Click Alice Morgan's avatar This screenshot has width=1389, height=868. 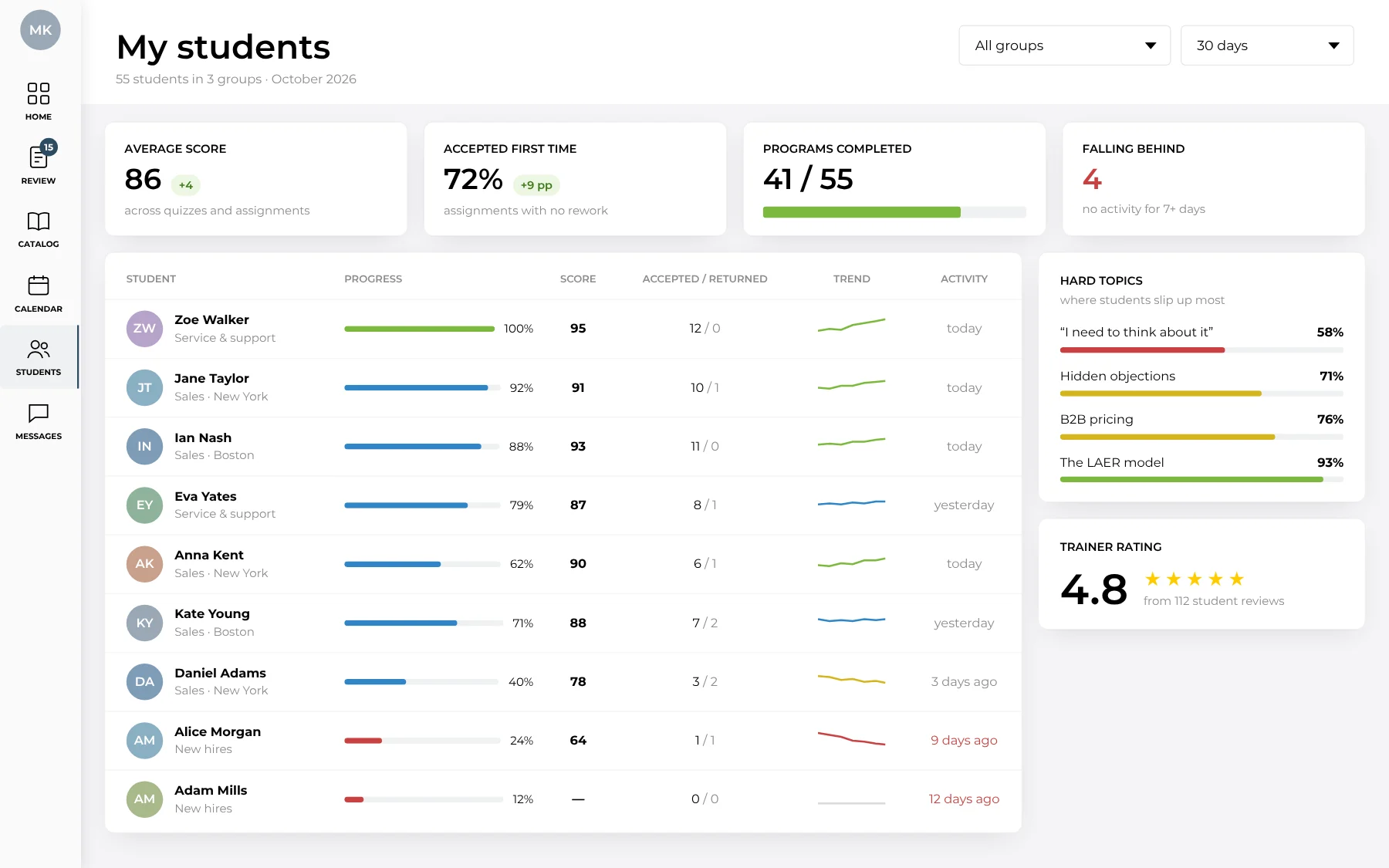click(x=144, y=741)
